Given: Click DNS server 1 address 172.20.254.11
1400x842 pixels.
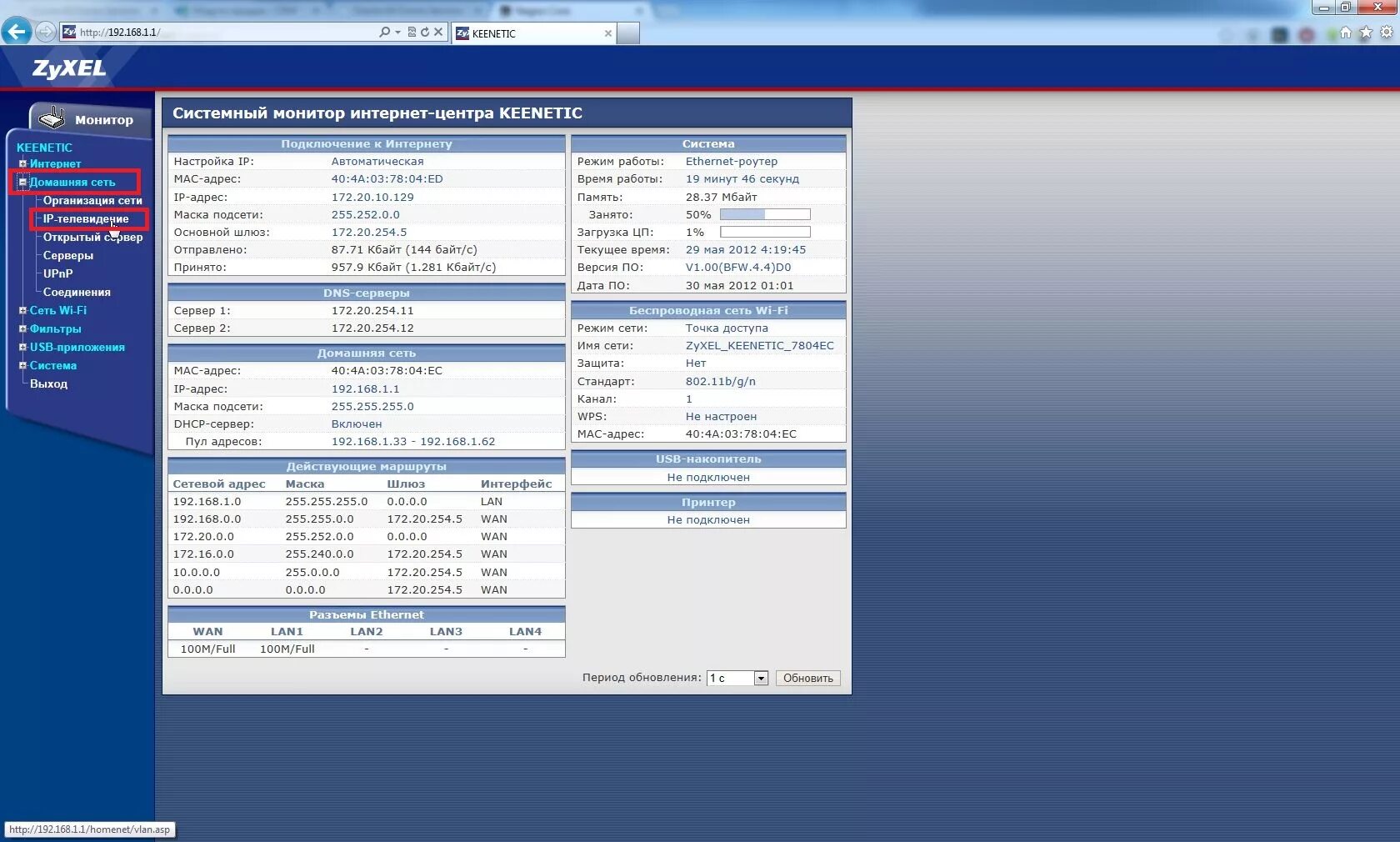Looking at the screenshot, I should coord(372,311).
